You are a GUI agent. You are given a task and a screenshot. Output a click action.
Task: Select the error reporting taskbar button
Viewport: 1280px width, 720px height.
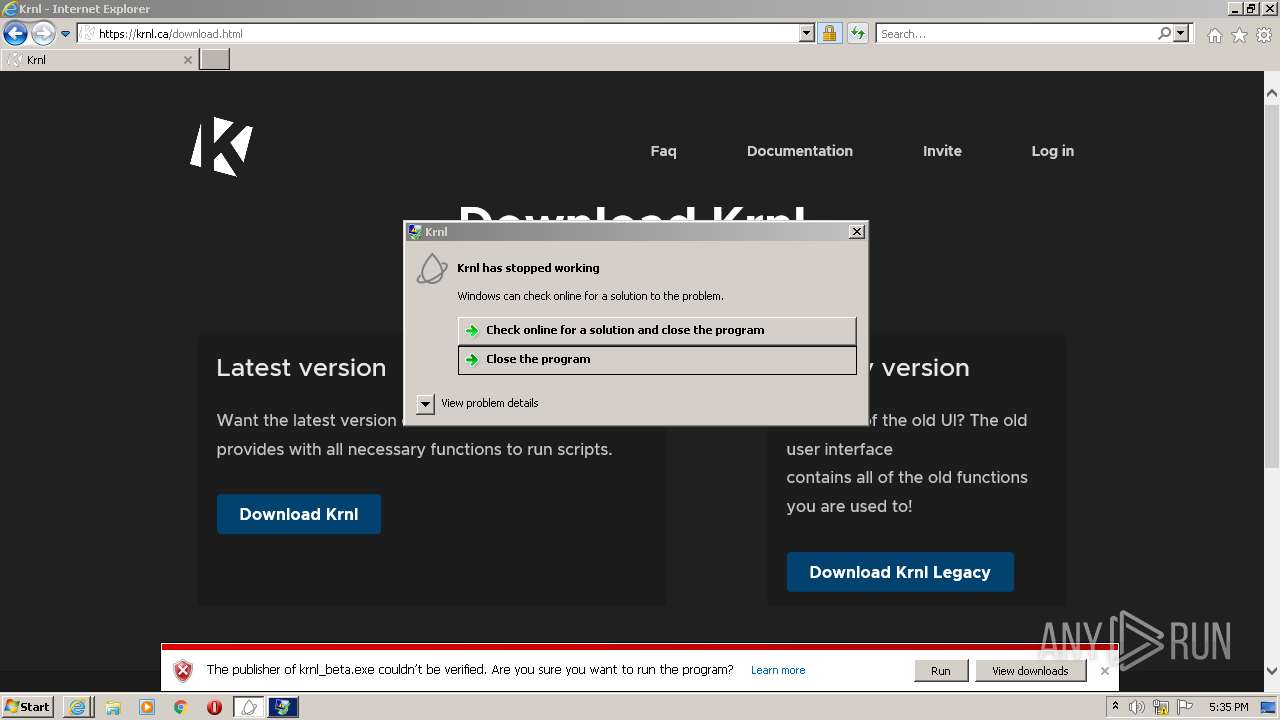tap(283, 707)
